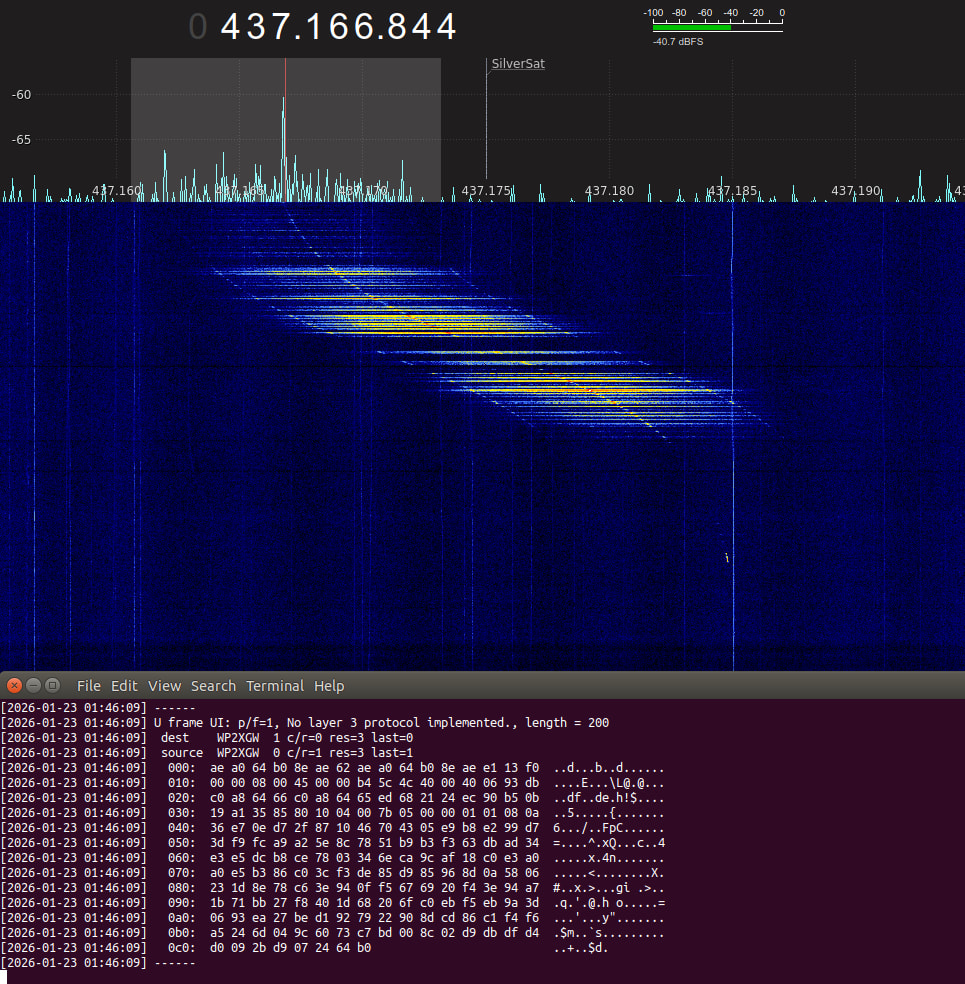Minimize the terminal window
The height and width of the screenshot is (984, 965).
click(34, 685)
